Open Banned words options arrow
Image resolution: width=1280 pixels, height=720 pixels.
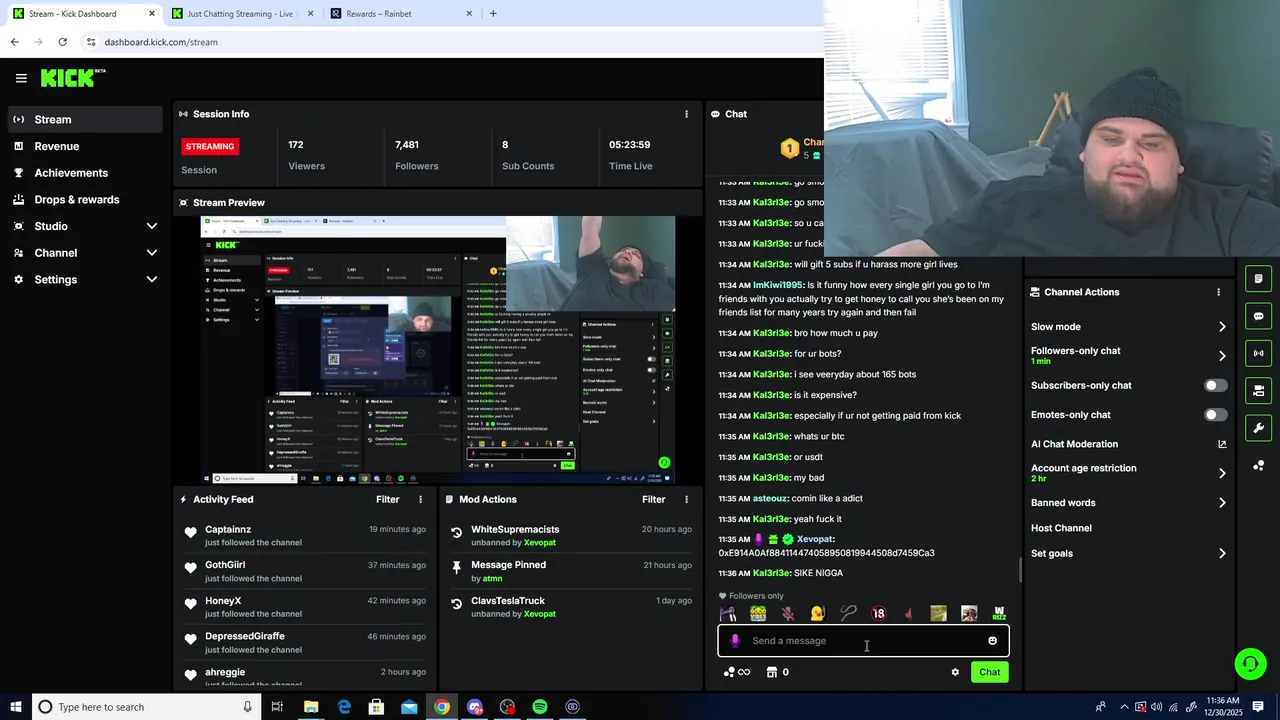click(1222, 503)
